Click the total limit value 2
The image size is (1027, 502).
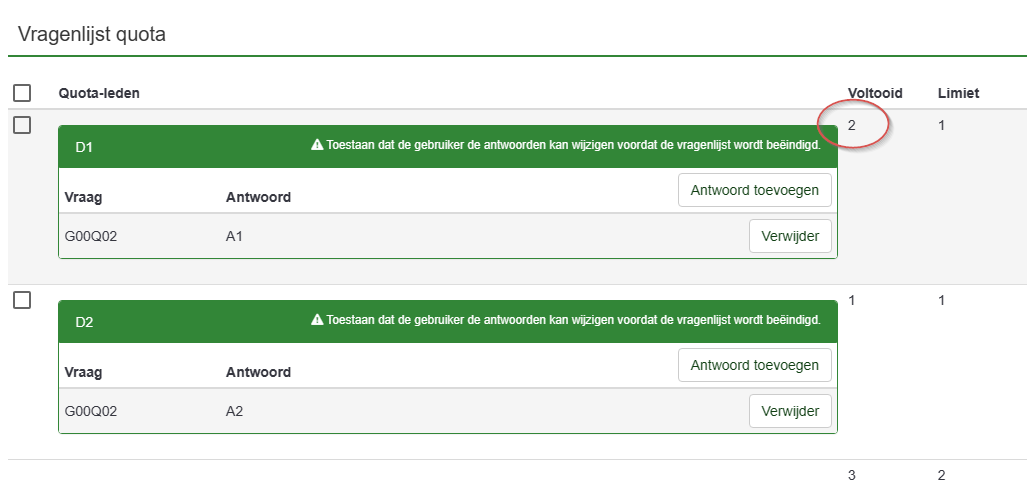(942, 475)
